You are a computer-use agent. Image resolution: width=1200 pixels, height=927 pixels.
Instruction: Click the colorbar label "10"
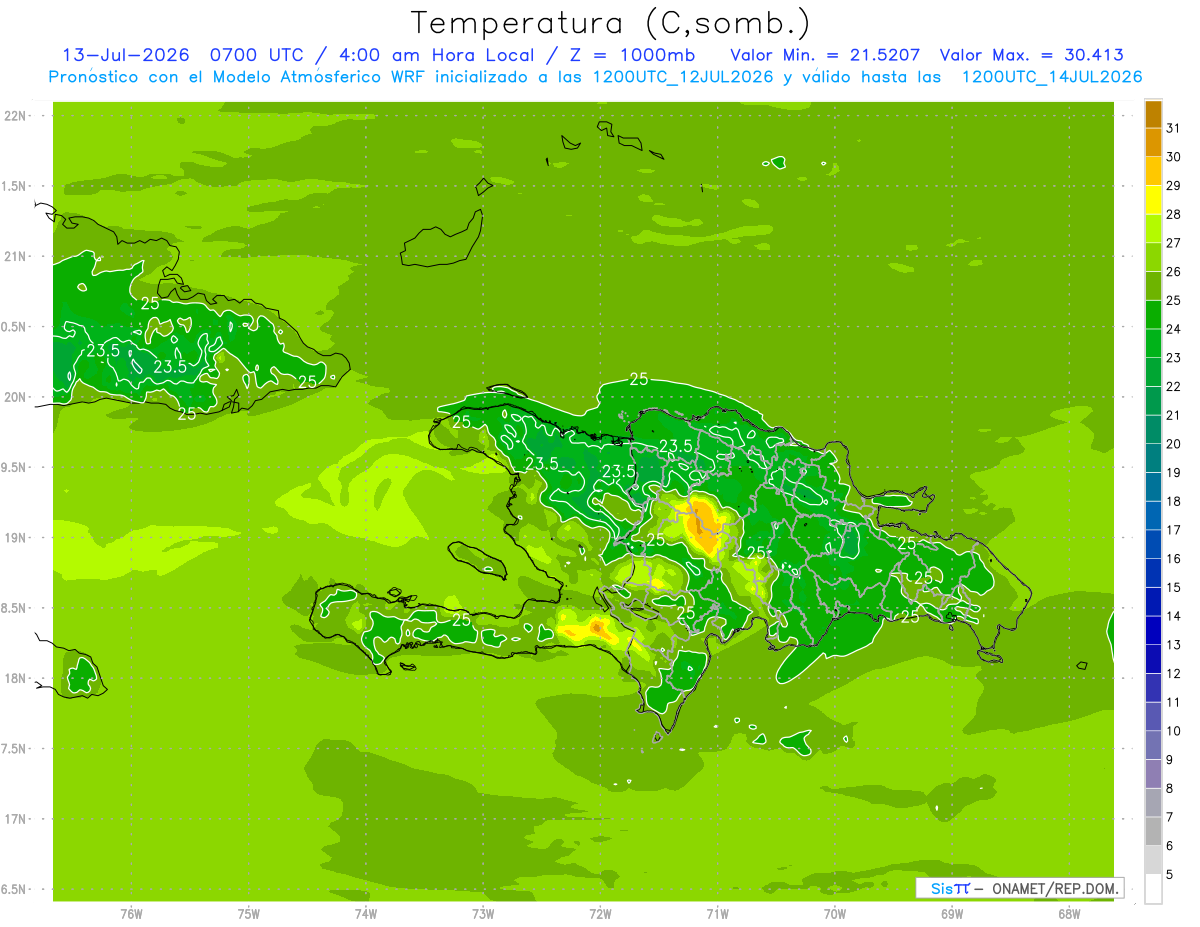[x=1173, y=731]
